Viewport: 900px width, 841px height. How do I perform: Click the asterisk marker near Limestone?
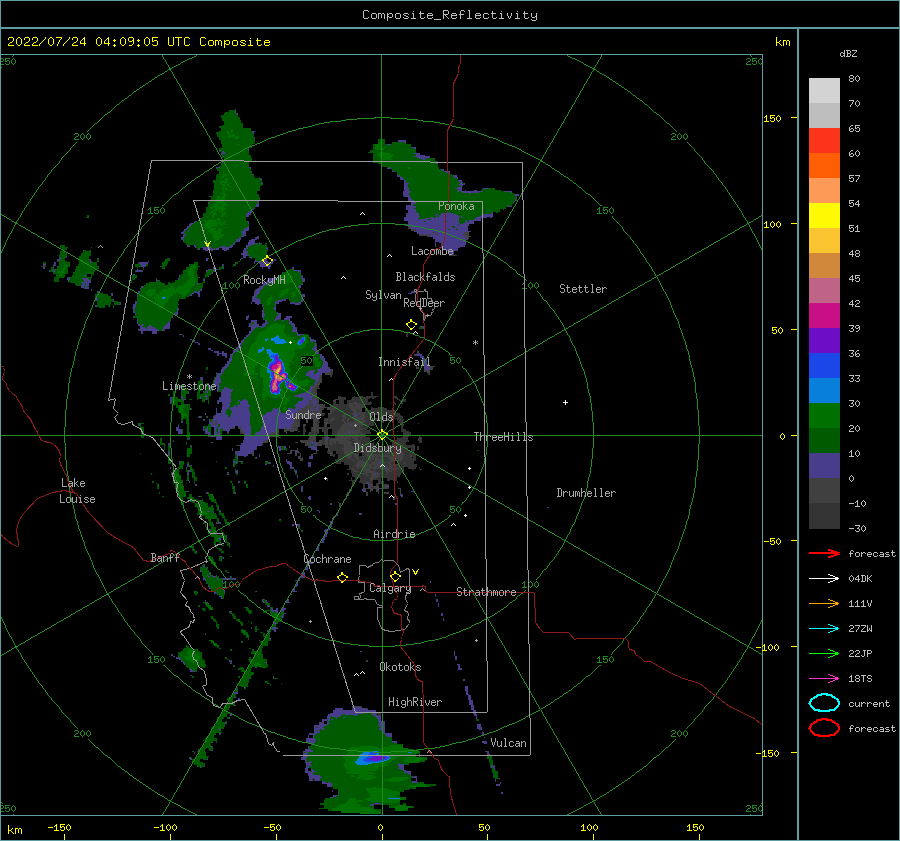(189, 377)
